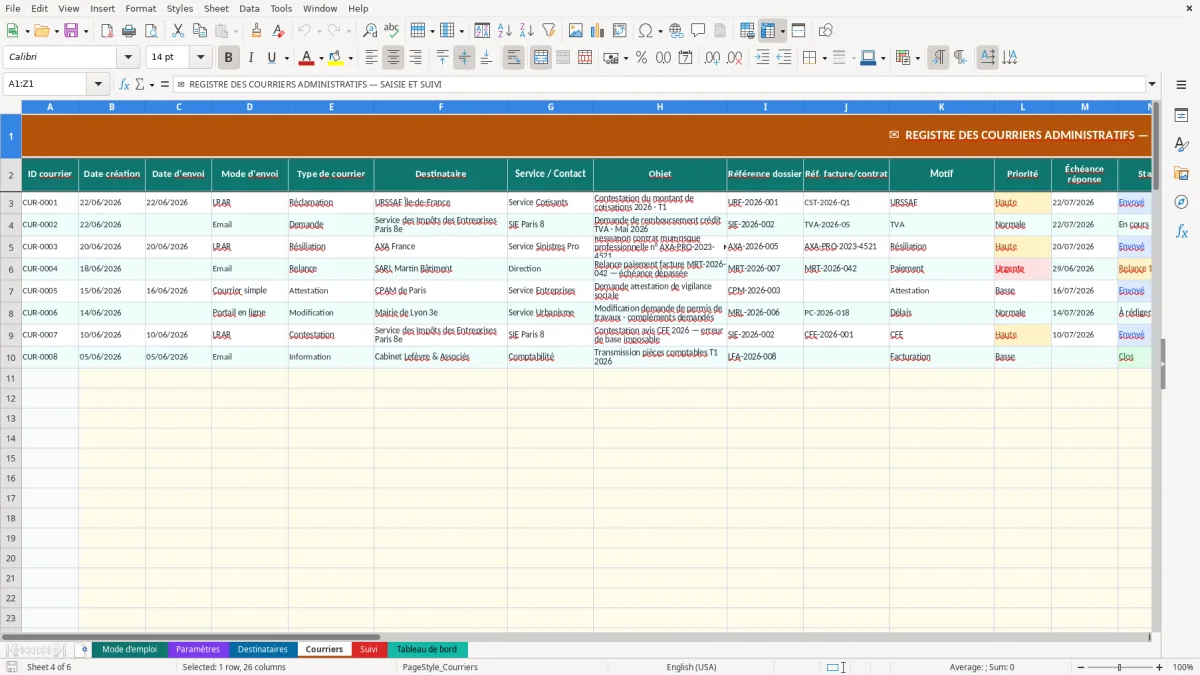Open the Font Size dropdown
1200x675 pixels.
pos(200,58)
